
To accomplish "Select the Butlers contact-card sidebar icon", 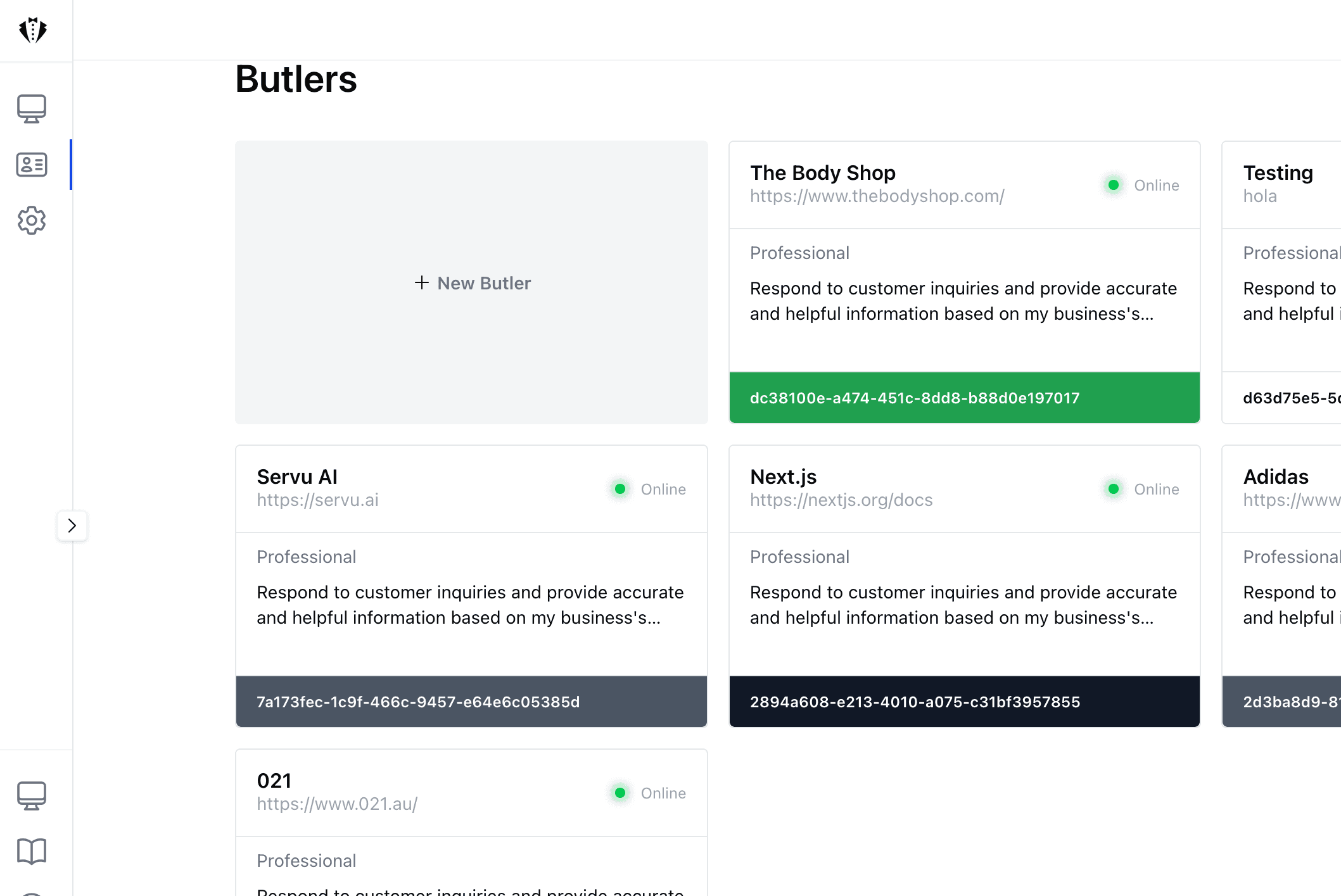I will [x=32, y=165].
